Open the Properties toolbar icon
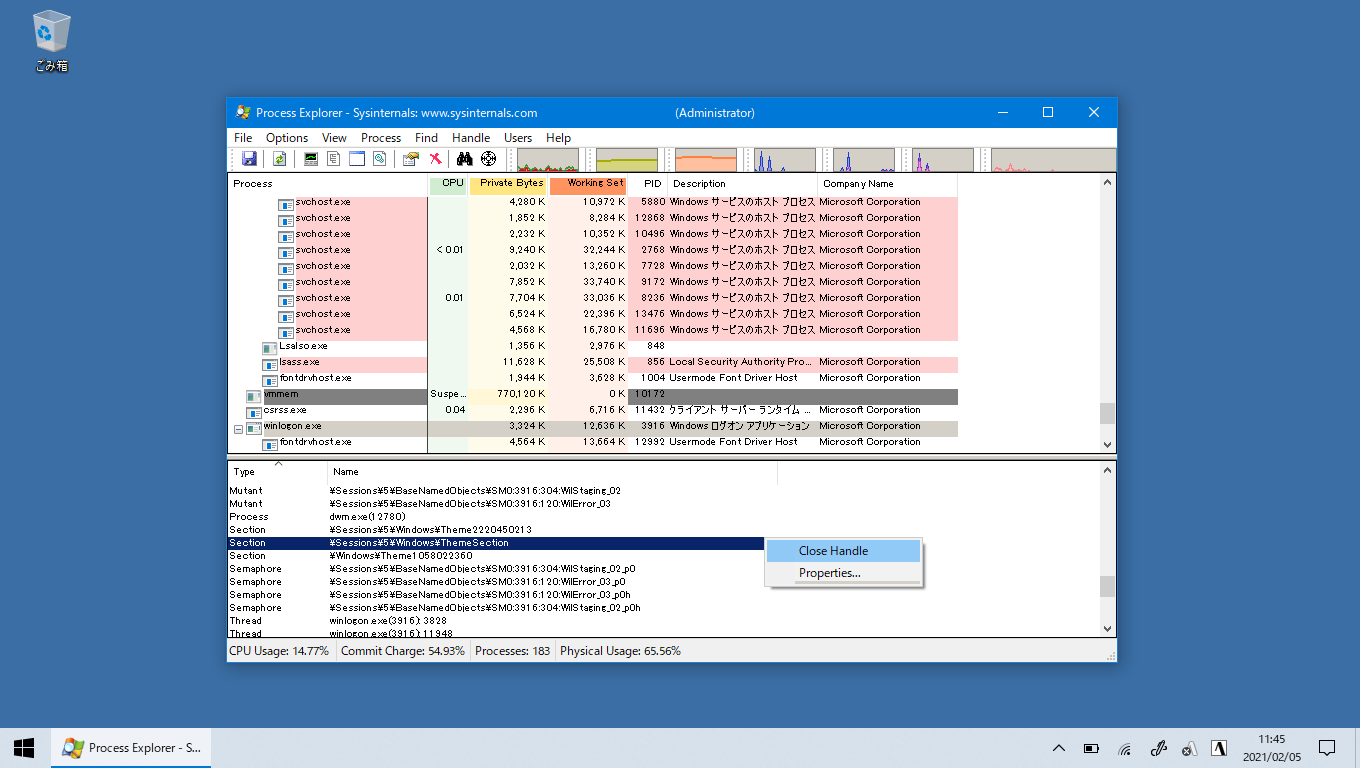 point(410,159)
